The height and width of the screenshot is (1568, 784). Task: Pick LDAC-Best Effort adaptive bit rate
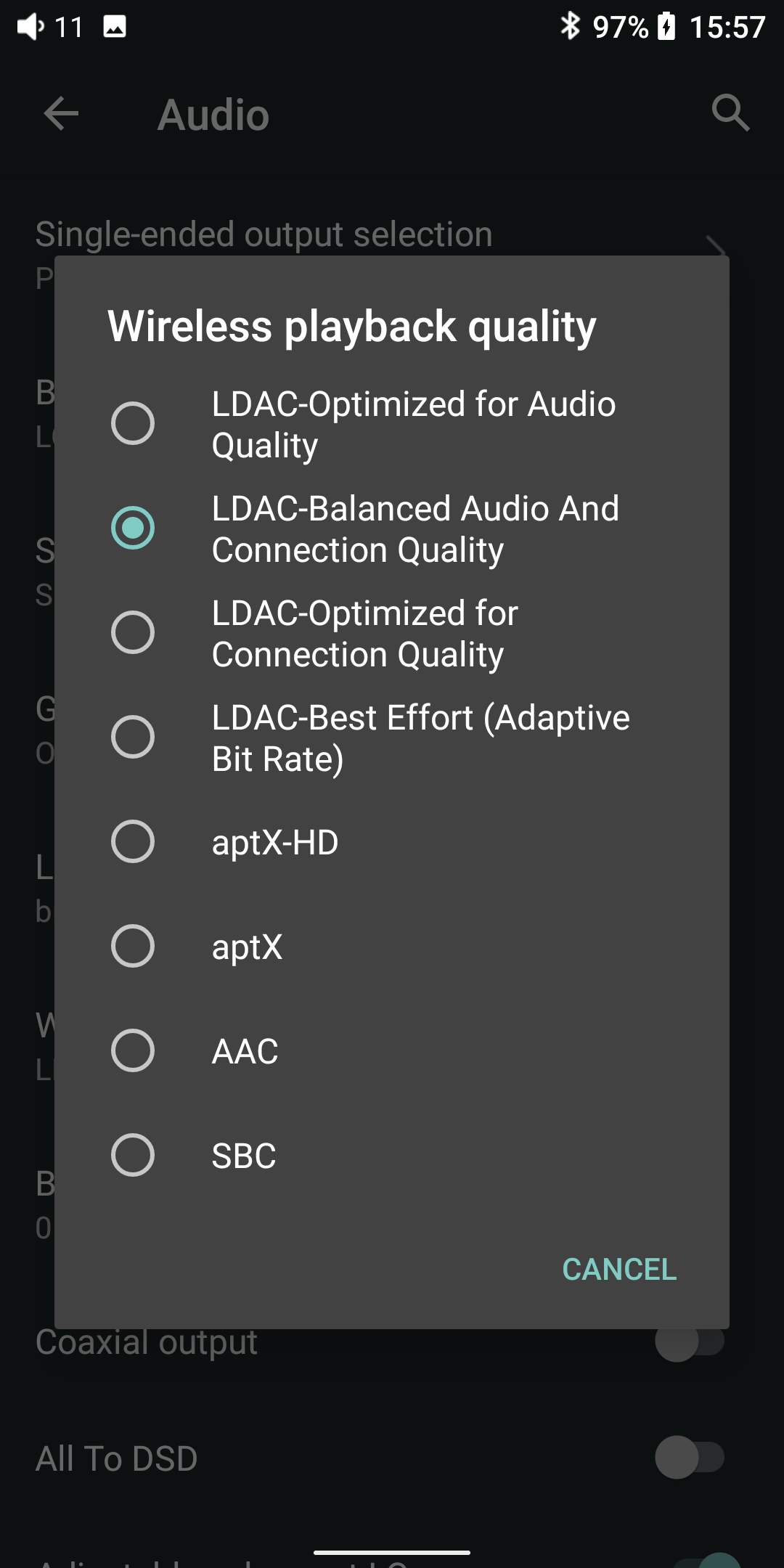tap(133, 737)
